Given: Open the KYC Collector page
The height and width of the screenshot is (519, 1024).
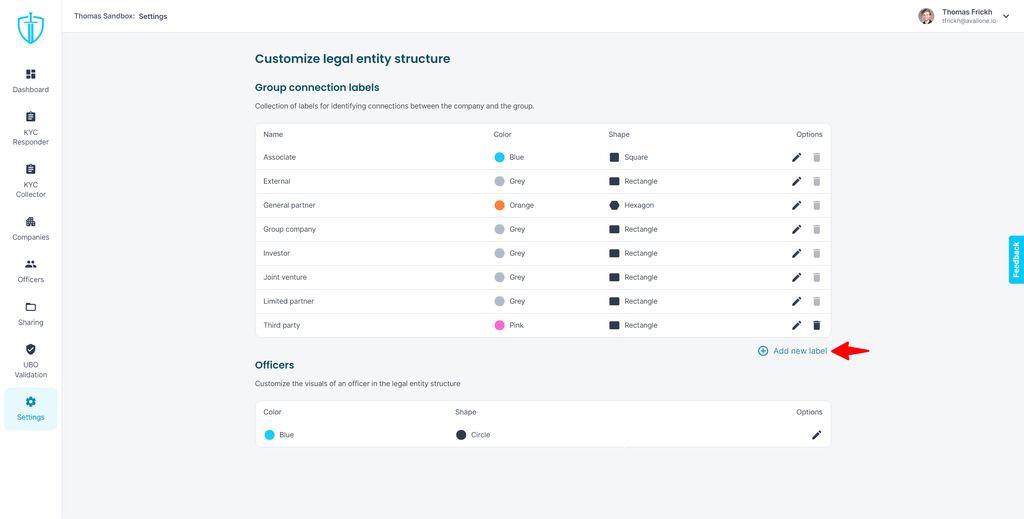Looking at the screenshot, I should pyautogui.click(x=31, y=181).
